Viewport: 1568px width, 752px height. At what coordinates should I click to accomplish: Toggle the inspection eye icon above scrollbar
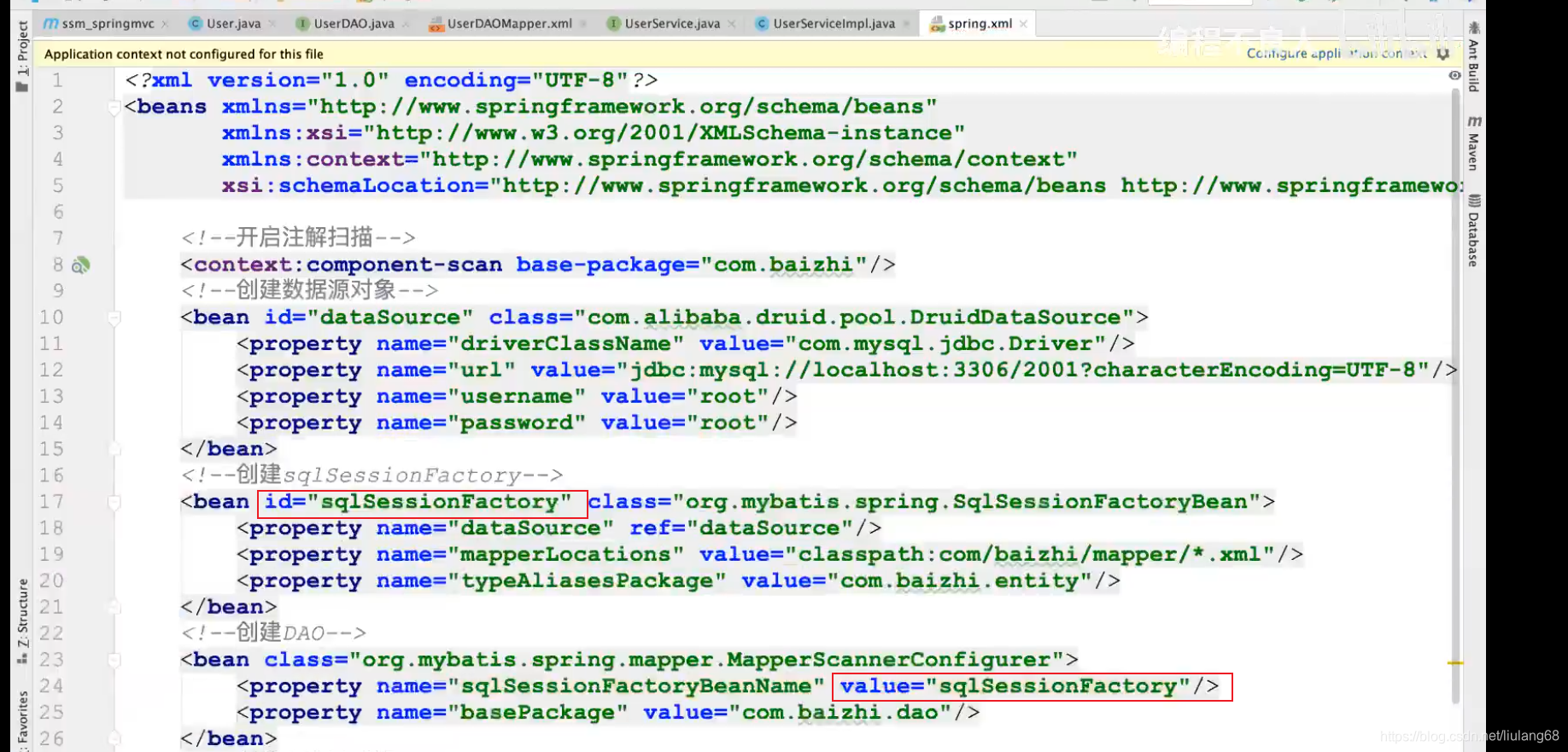coord(1454,76)
